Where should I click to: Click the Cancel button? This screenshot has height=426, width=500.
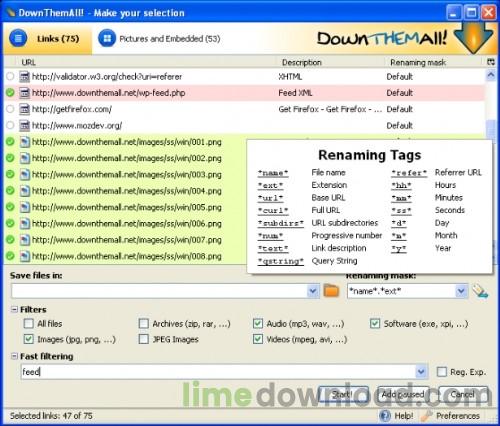[x=463, y=395]
